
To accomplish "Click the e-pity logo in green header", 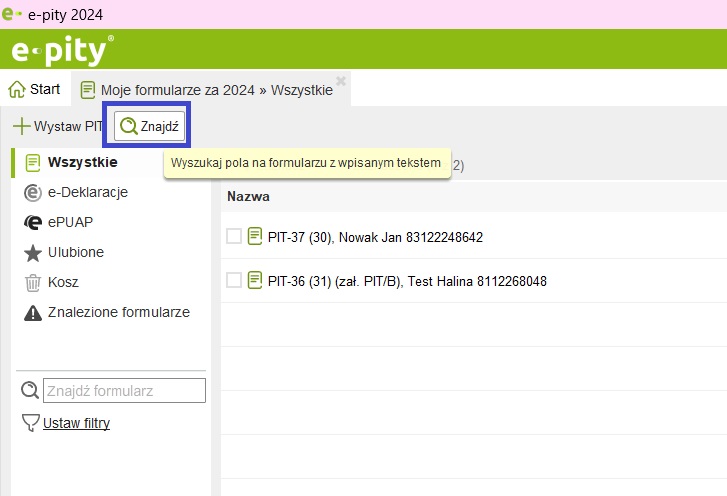I will click(x=62, y=50).
